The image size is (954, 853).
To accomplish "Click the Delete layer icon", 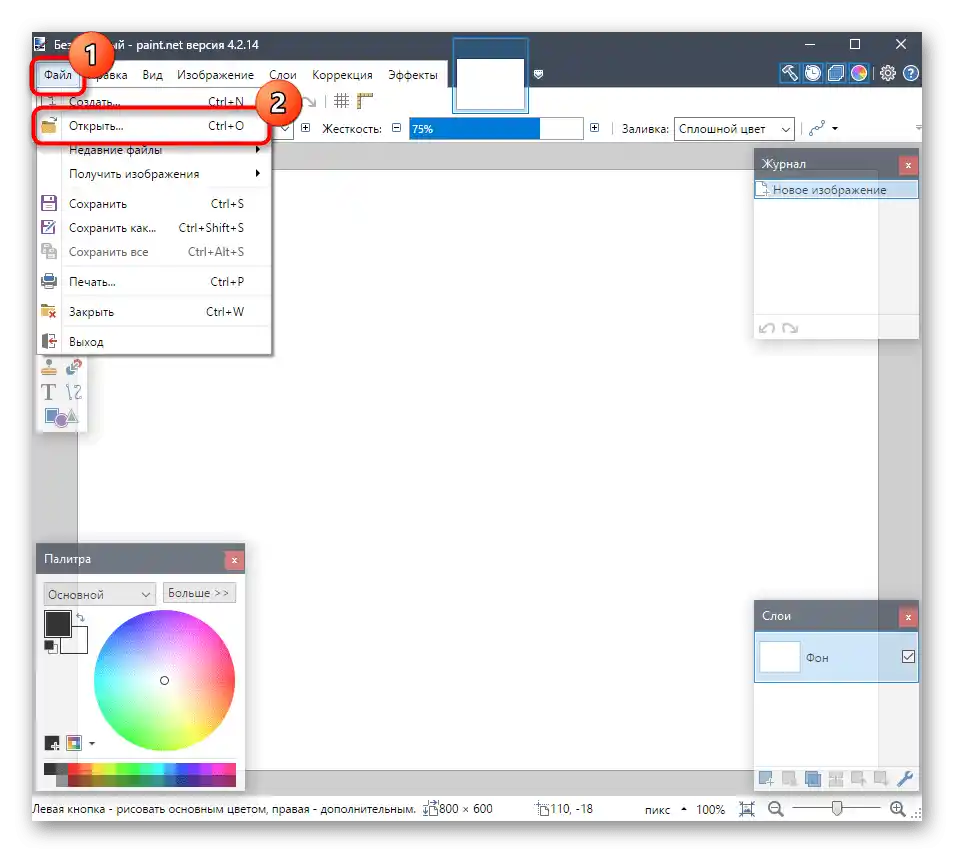I will coord(789,778).
